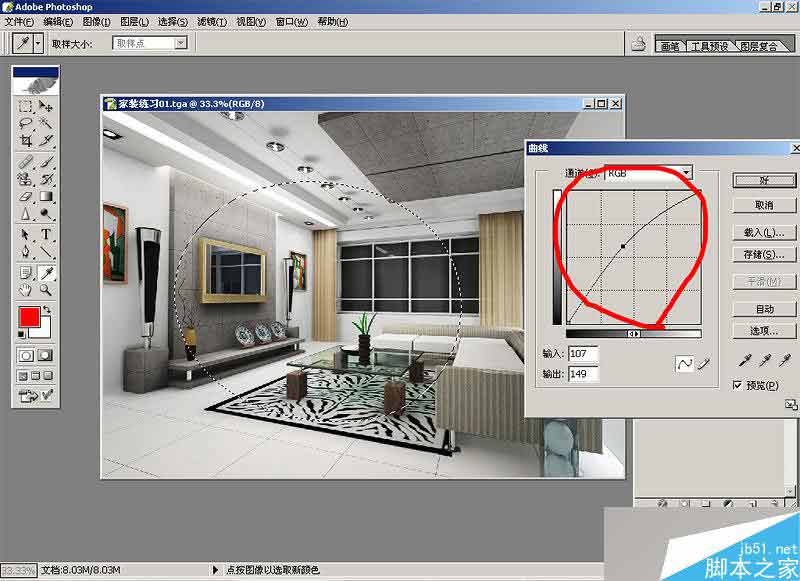800x581 pixels.
Task: Select the Line shape tool
Action: (x=46, y=251)
